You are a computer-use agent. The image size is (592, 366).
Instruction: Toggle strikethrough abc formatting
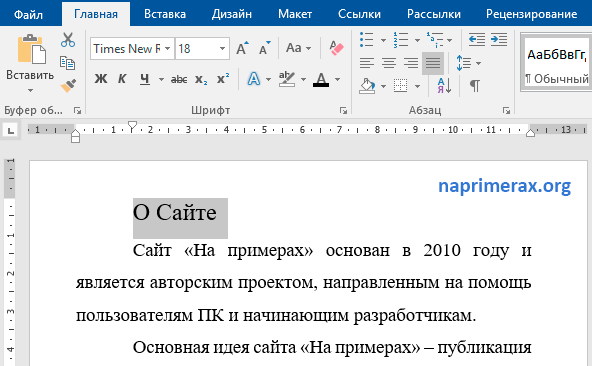[x=179, y=79]
